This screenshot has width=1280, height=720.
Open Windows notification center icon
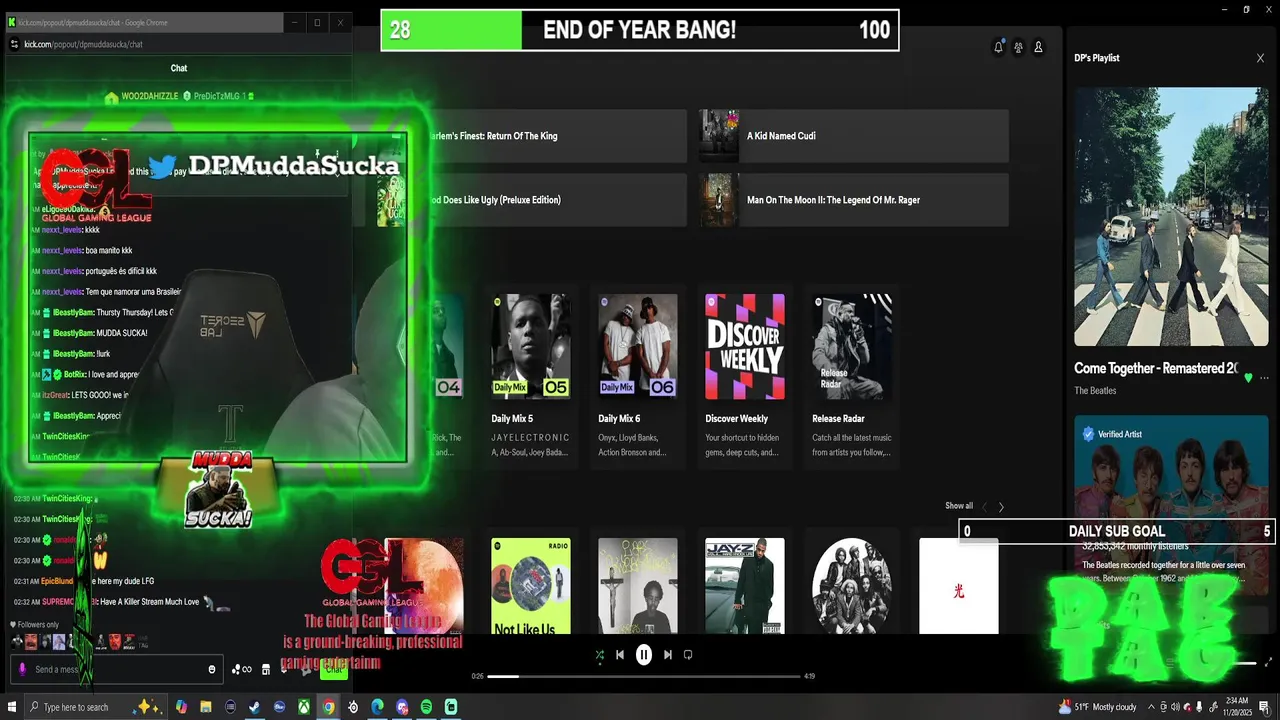click(1264, 707)
